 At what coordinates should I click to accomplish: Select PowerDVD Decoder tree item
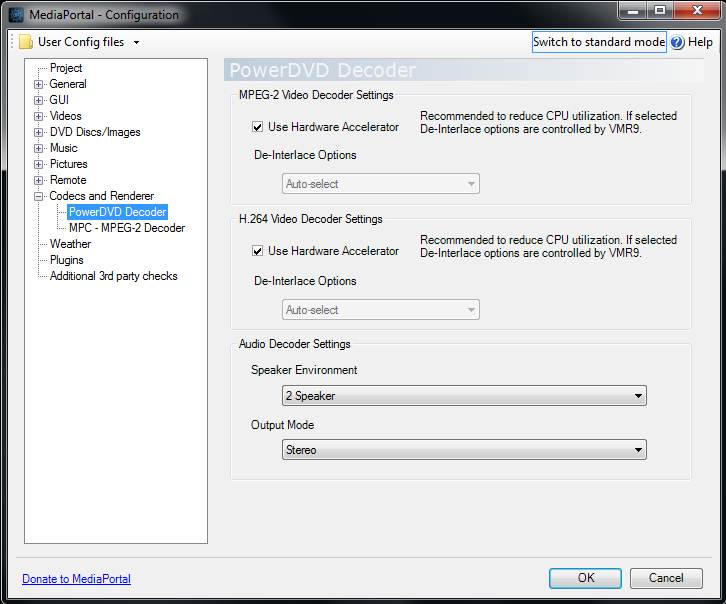[117, 212]
